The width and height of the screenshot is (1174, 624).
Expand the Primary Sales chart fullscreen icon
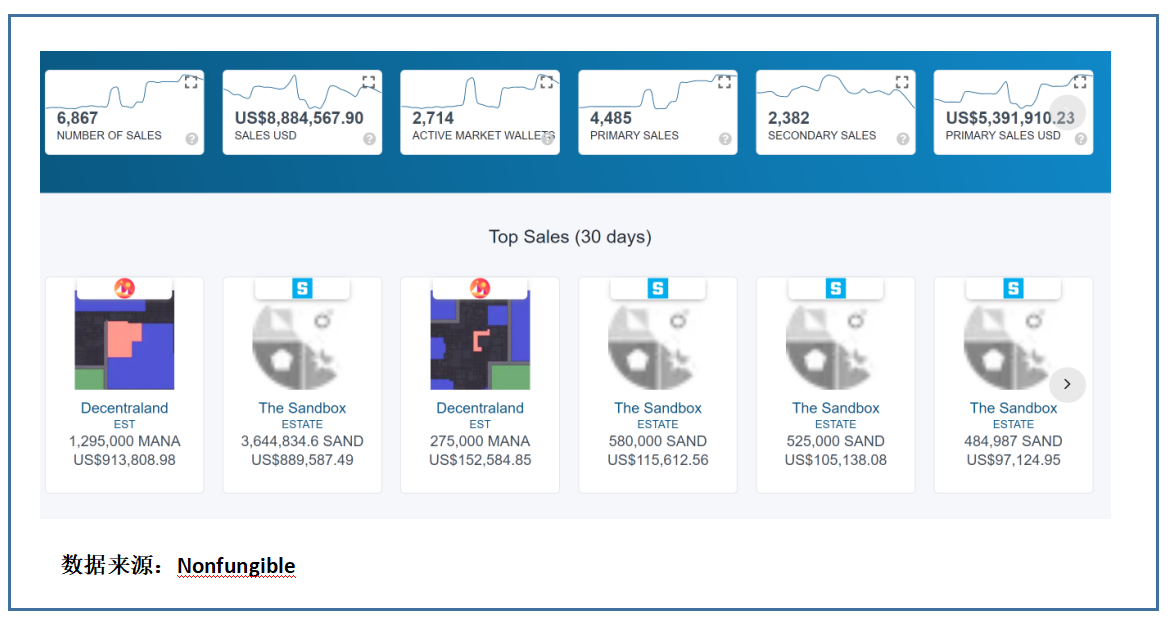tap(724, 82)
